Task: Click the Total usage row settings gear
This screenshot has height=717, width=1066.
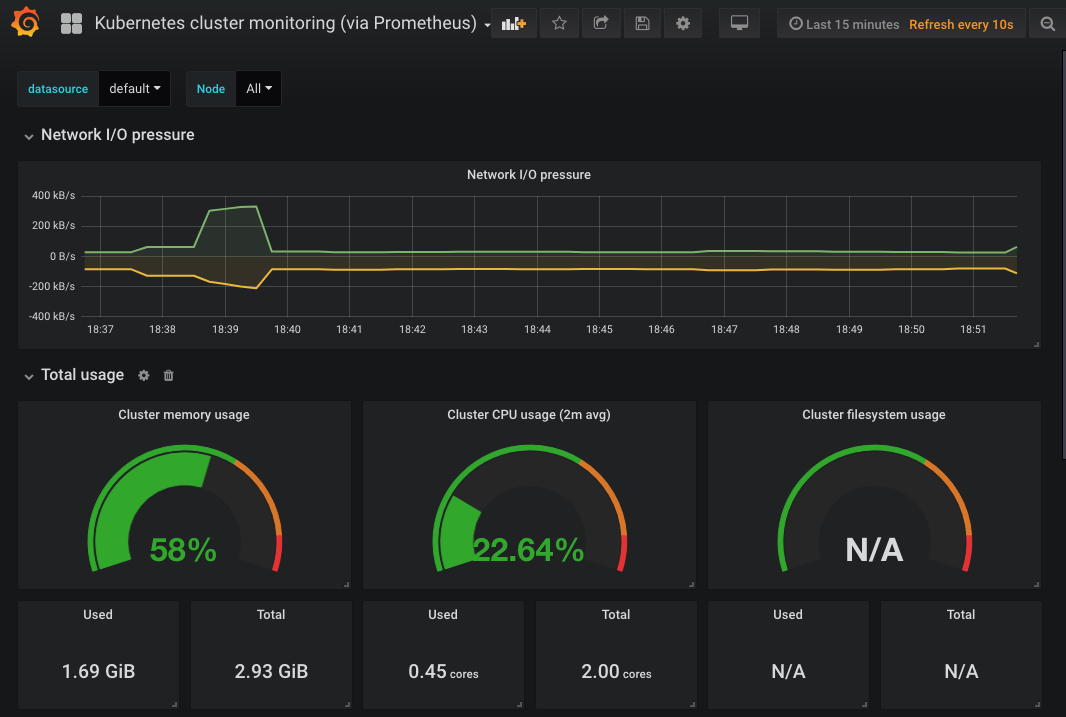Action: pos(143,375)
